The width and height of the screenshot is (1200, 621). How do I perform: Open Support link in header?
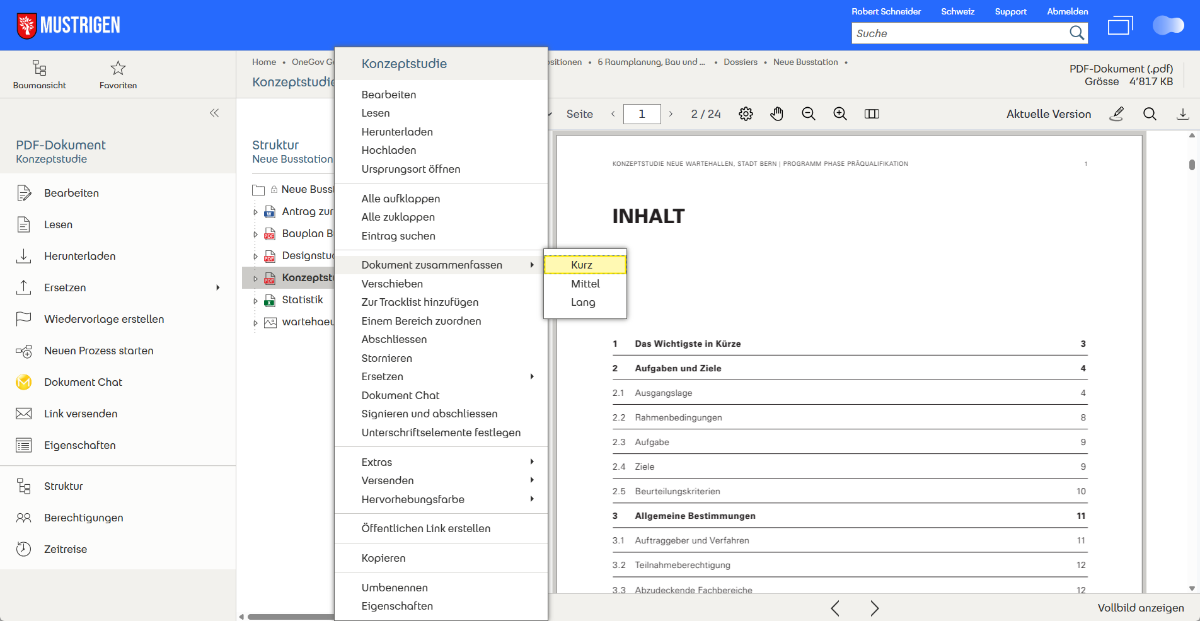pos(1010,11)
